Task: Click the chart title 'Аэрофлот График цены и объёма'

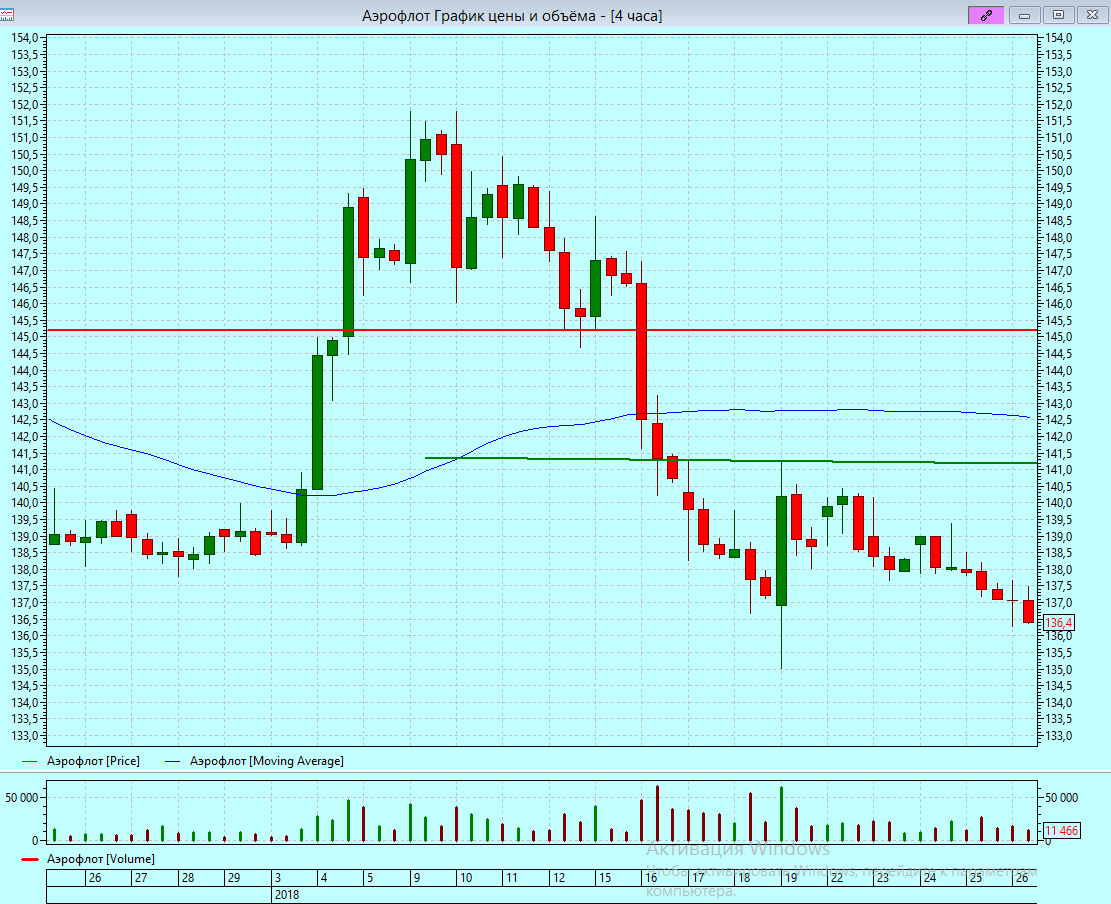Action: tap(479, 16)
